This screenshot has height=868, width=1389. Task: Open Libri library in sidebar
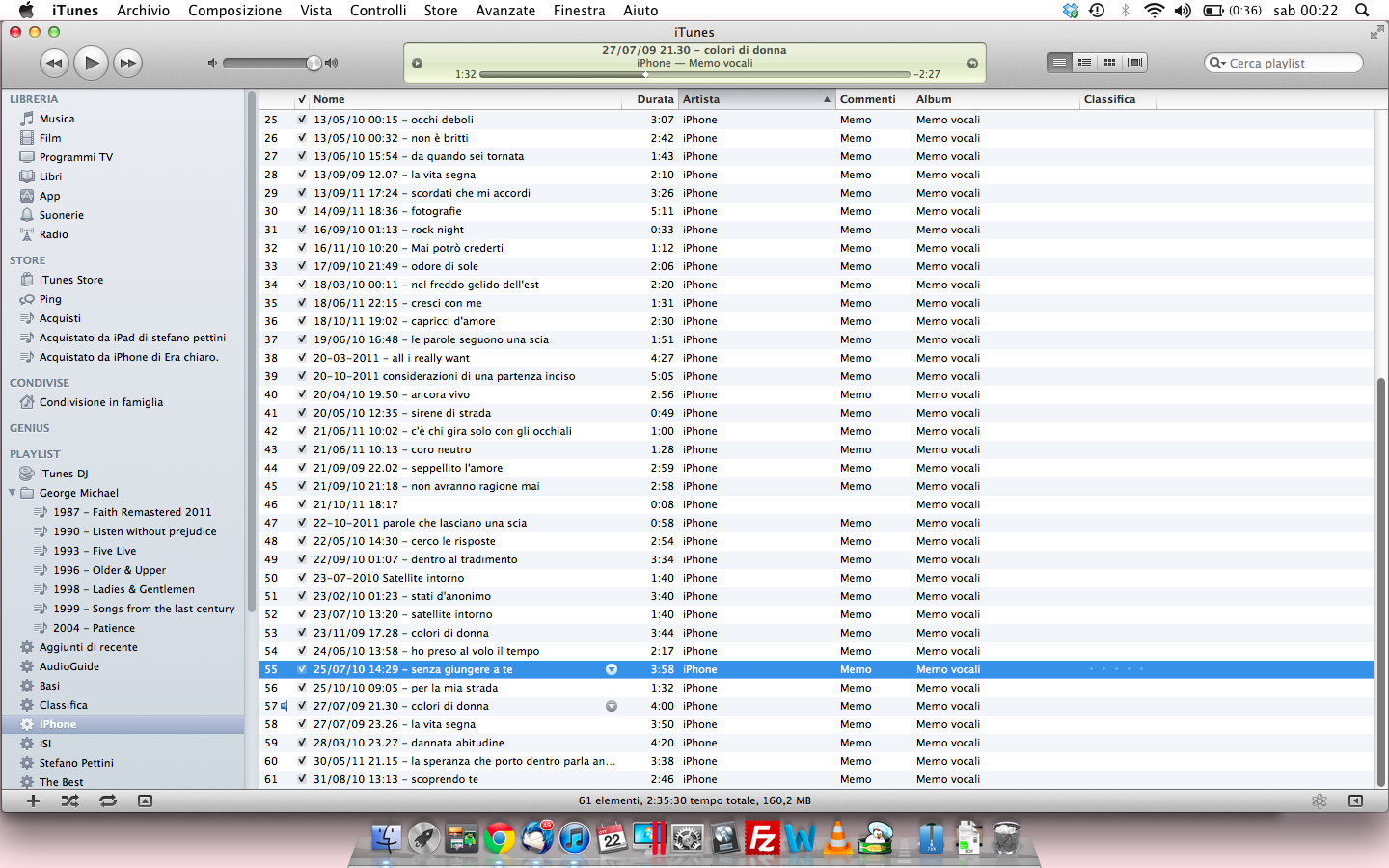point(50,176)
